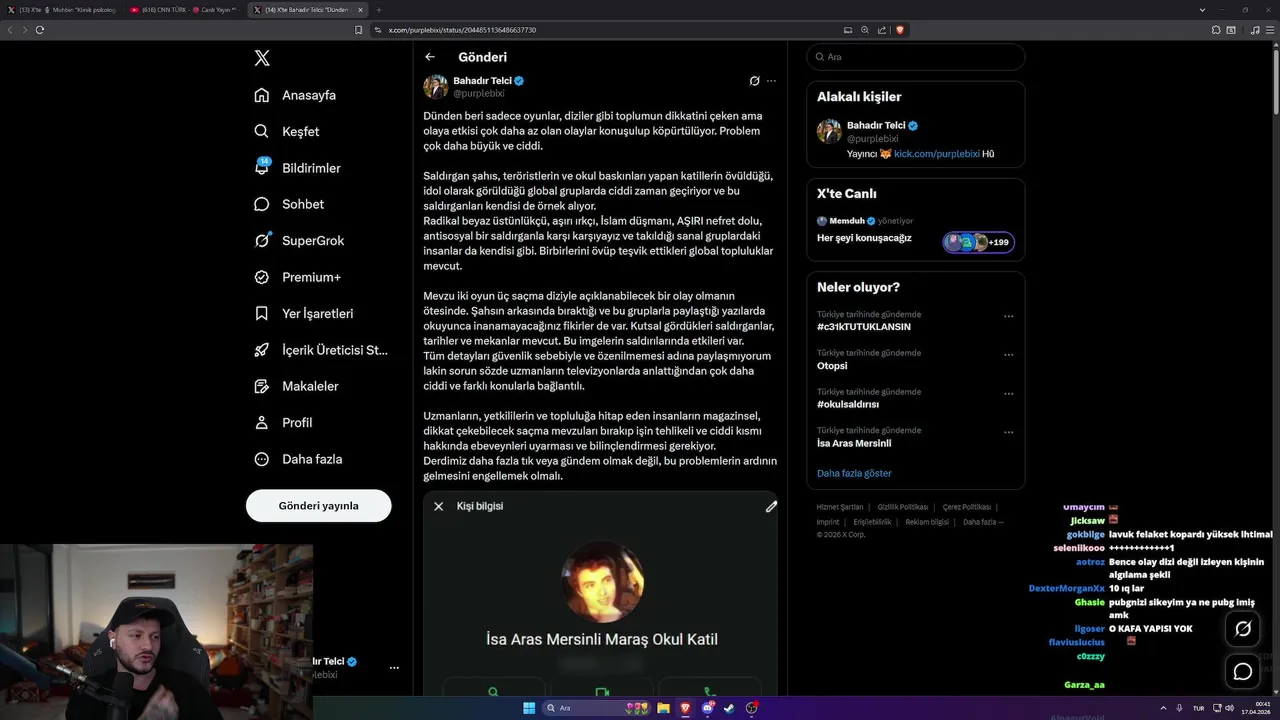Open the post's three-dot options menu
The width and height of the screenshot is (1280, 720).
pos(771,81)
